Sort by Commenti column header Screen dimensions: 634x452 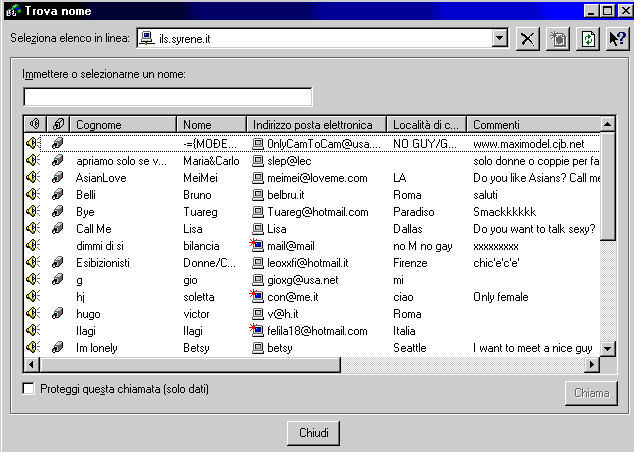534,125
